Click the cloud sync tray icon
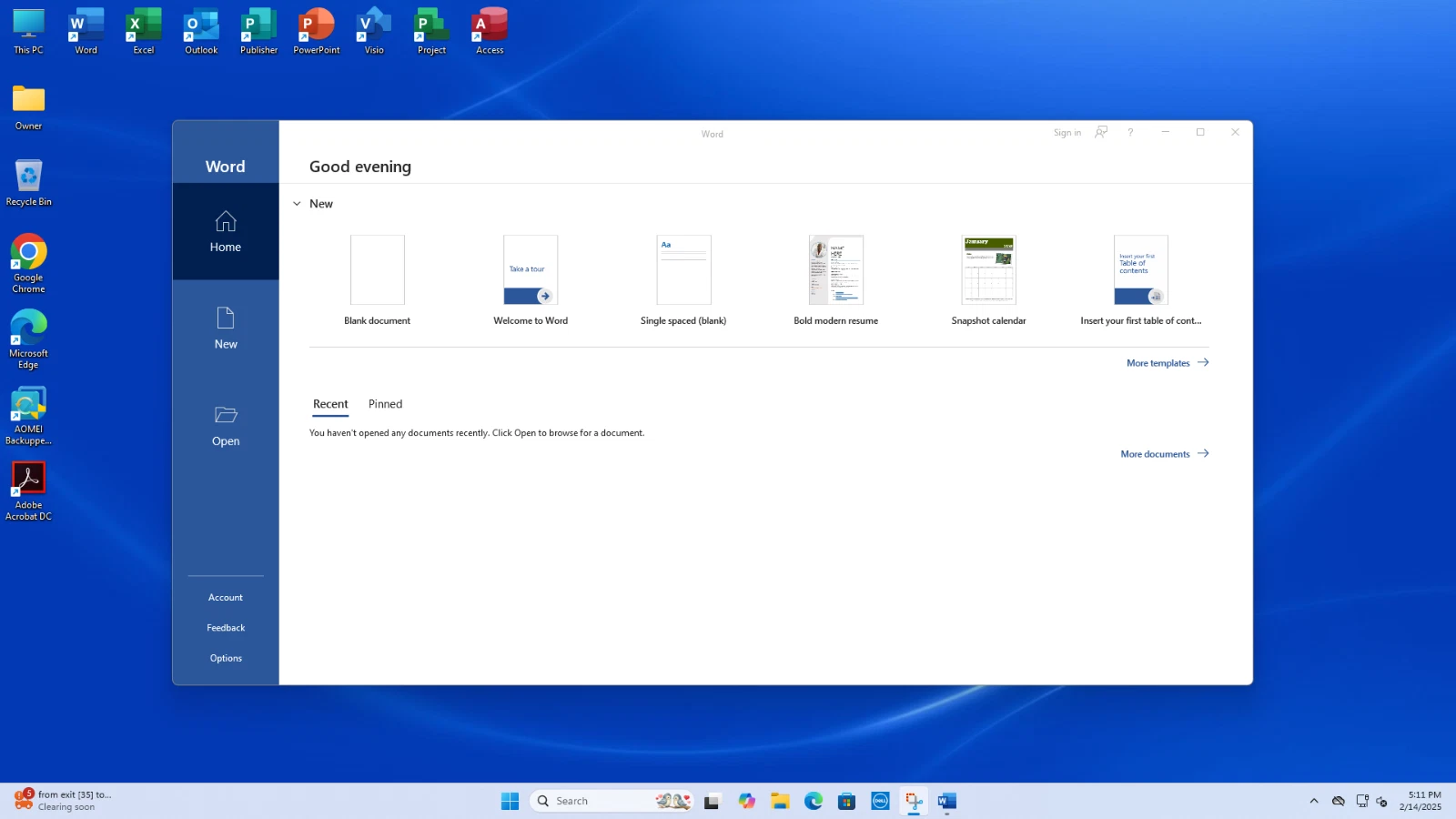 point(1339,801)
